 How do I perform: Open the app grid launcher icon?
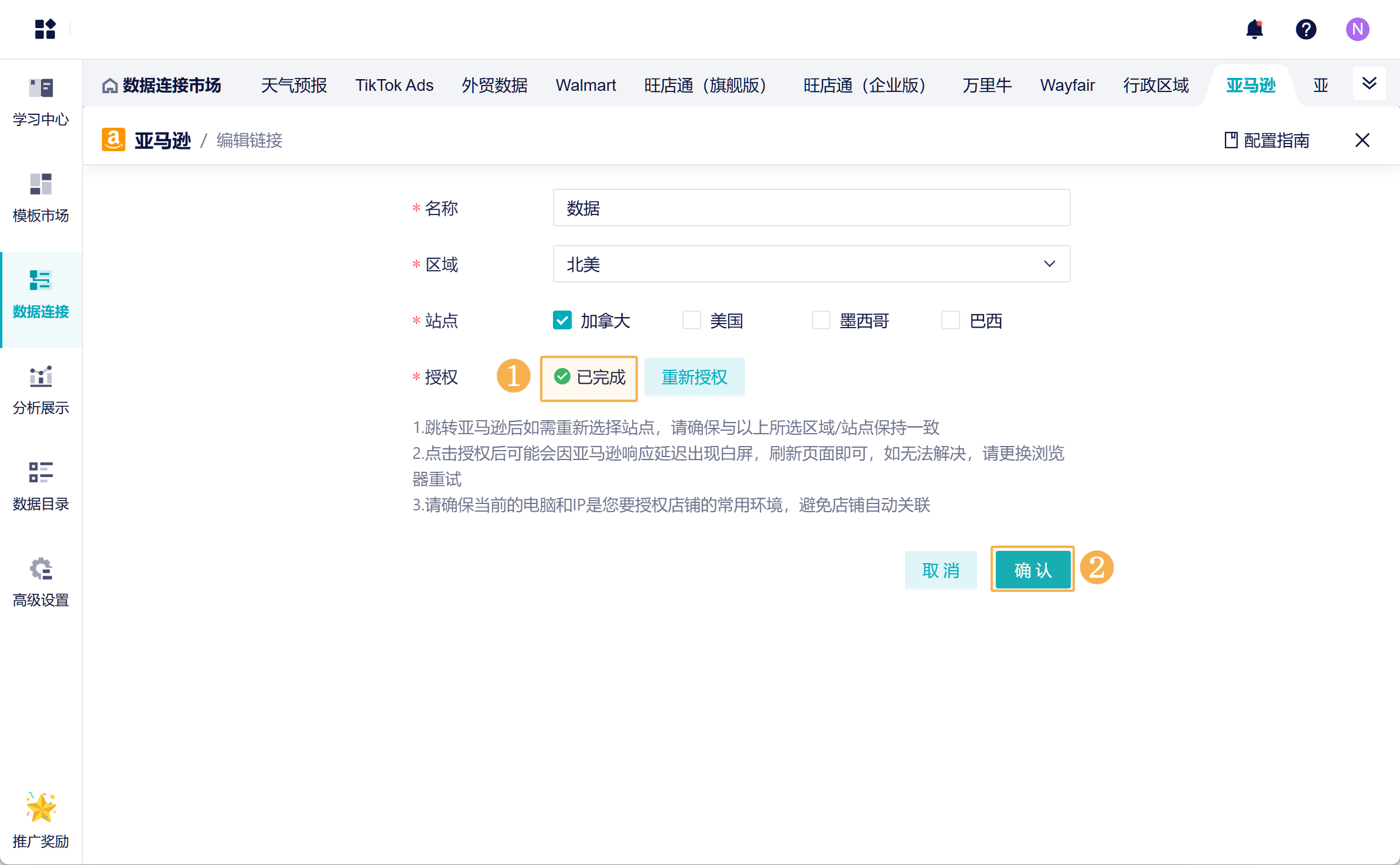(45, 29)
